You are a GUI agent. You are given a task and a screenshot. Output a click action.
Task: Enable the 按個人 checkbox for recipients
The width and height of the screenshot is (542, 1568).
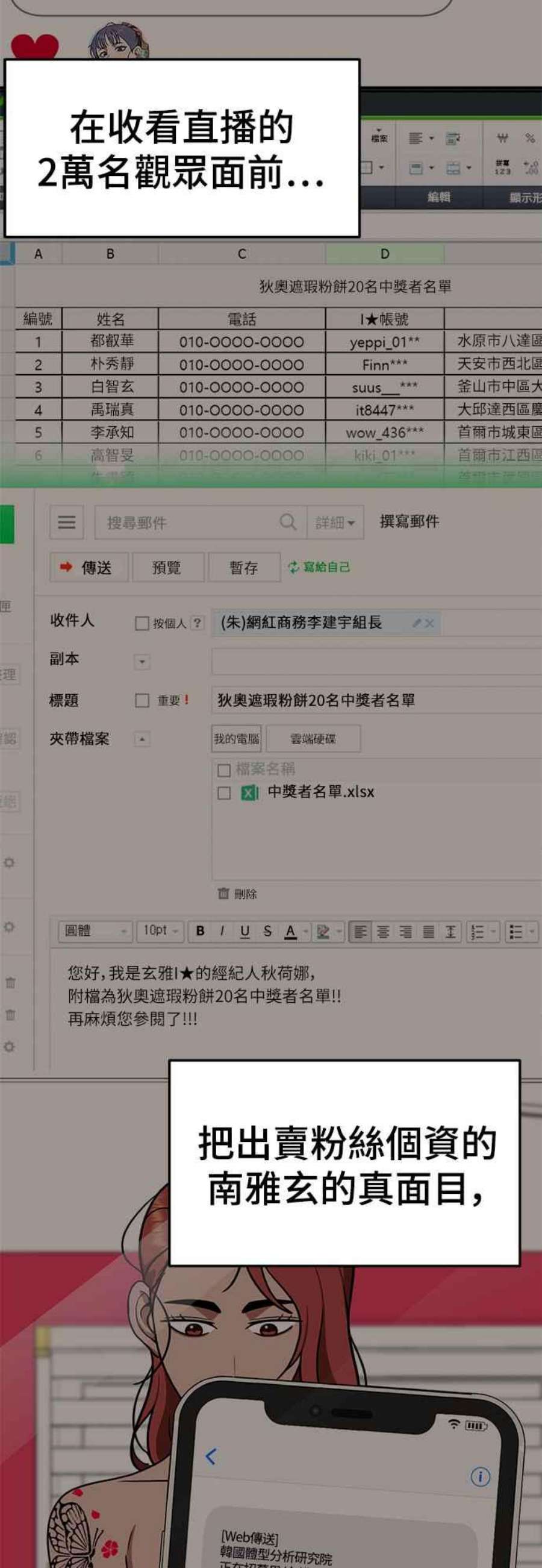pyautogui.click(x=142, y=622)
